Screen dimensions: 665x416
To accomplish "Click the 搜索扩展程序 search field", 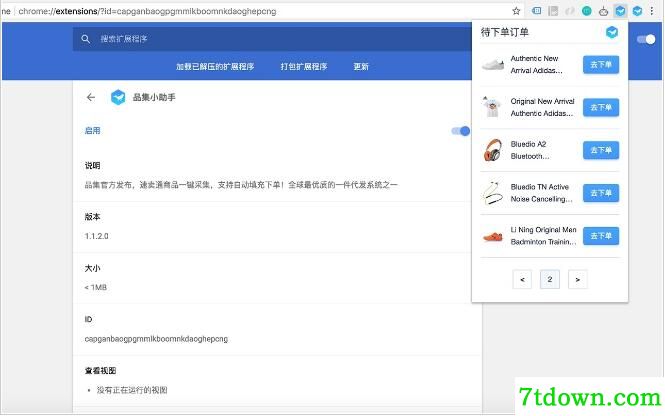I will pyautogui.click(x=272, y=39).
